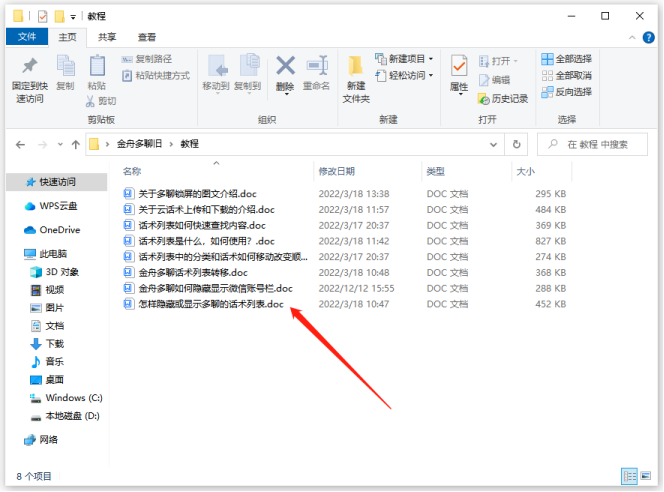Image resolution: width=664 pixels, height=492 pixels.
Task: Click the Paste ribbon icon
Action: (x=97, y=73)
